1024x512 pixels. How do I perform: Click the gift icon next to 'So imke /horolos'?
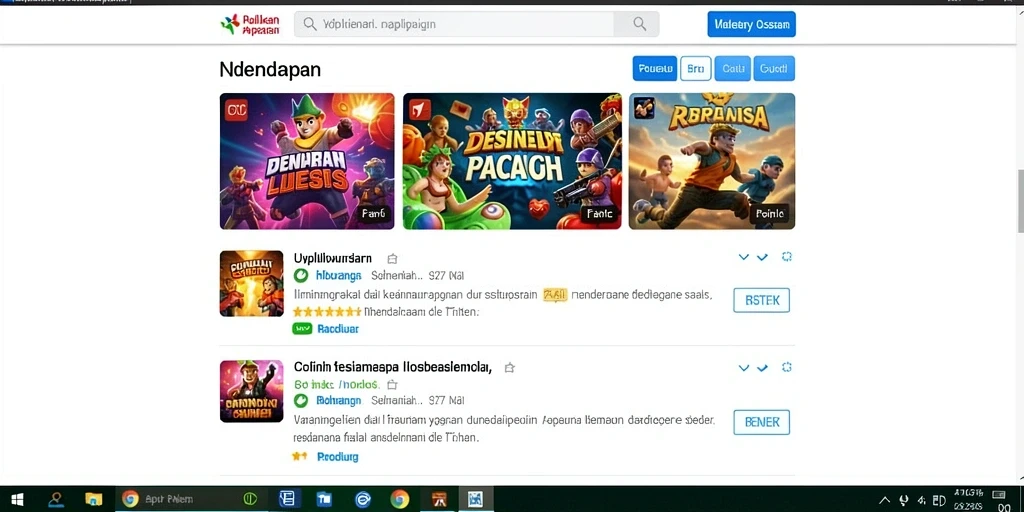point(392,385)
